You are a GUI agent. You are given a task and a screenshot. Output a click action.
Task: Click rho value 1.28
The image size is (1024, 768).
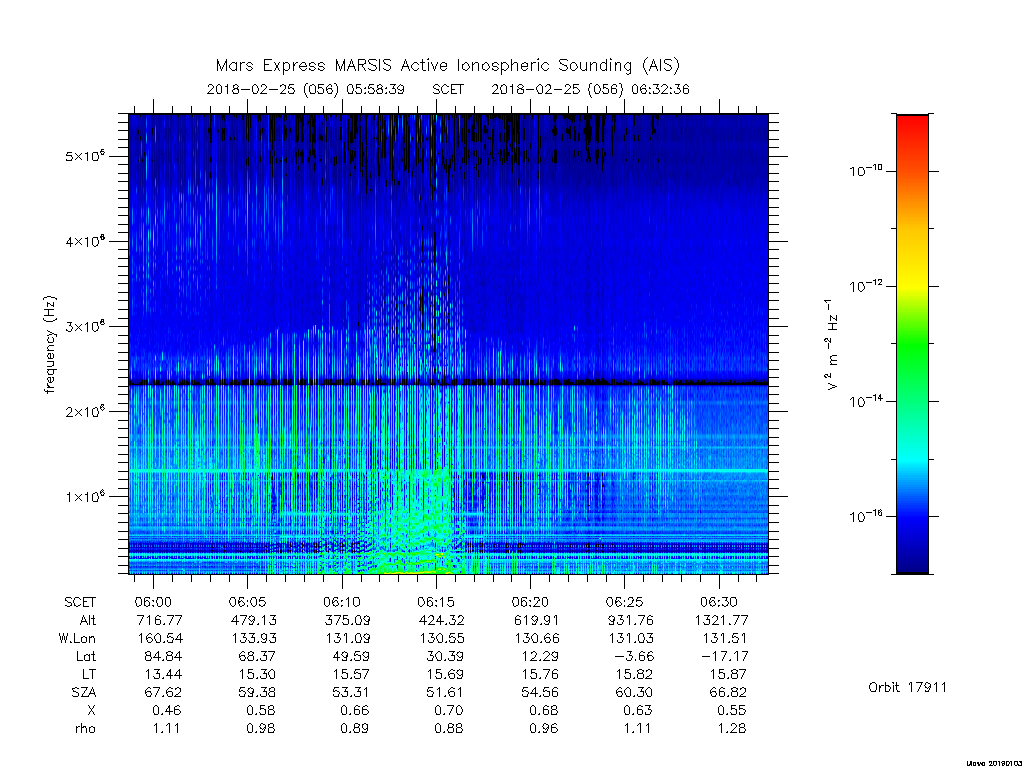click(731, 728)
